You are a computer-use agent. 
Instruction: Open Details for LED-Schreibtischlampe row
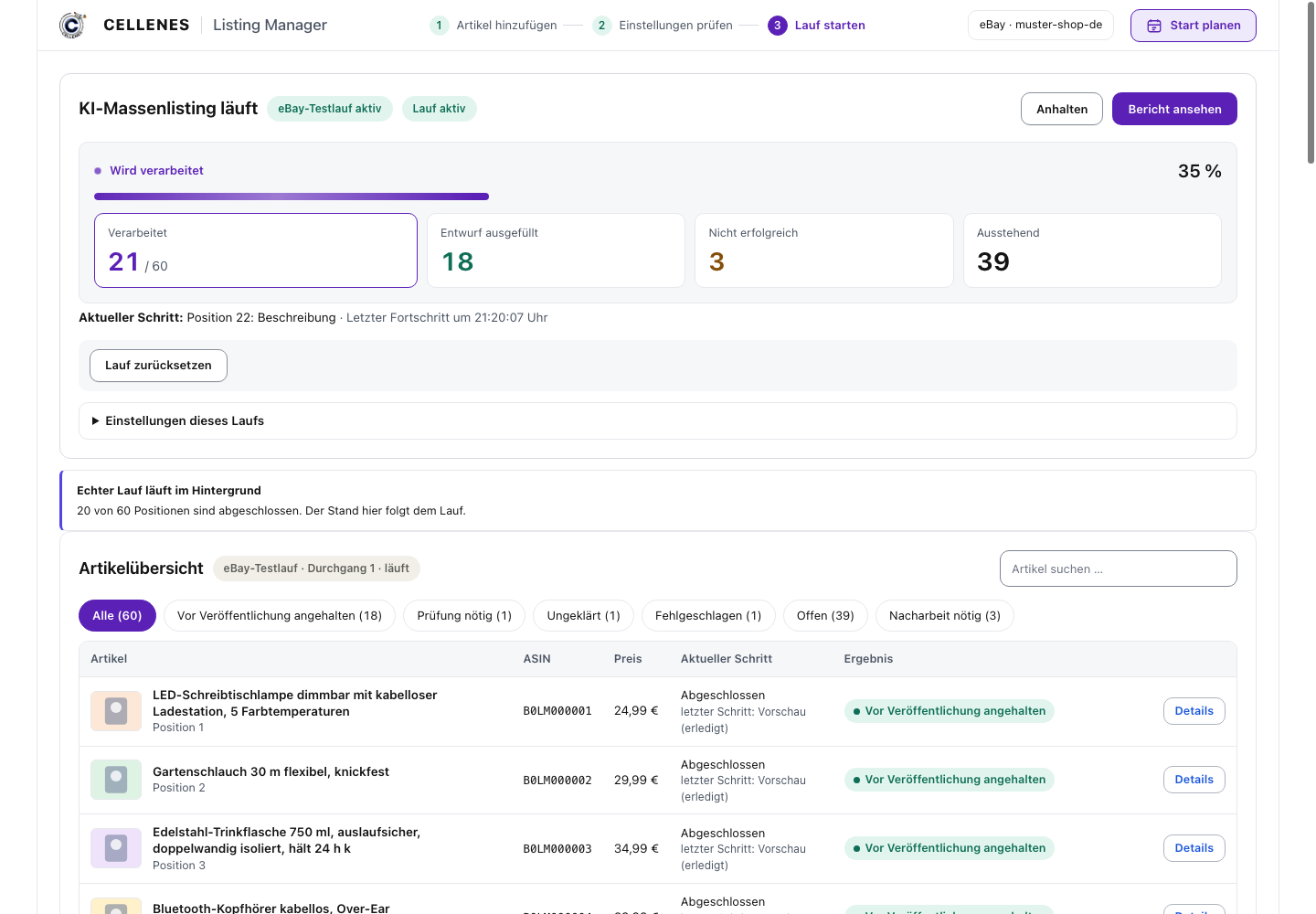tap(1194, 711)
